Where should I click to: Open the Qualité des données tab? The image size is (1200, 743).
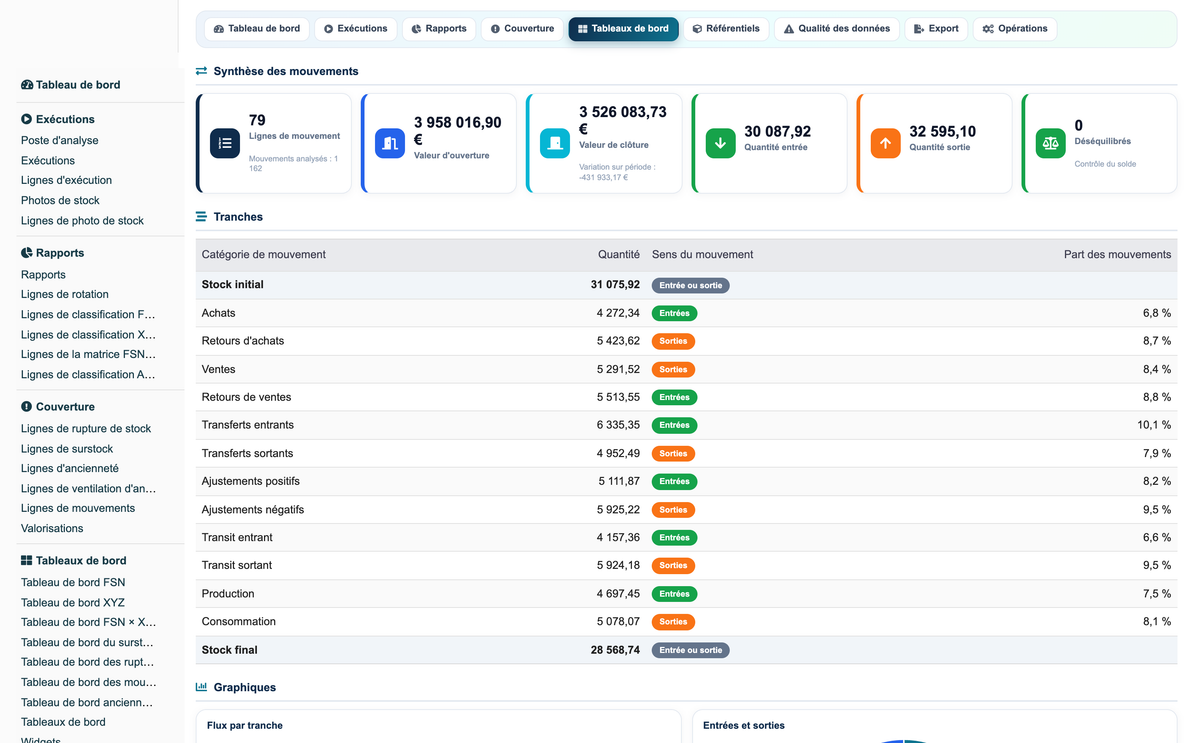(837, 29)
